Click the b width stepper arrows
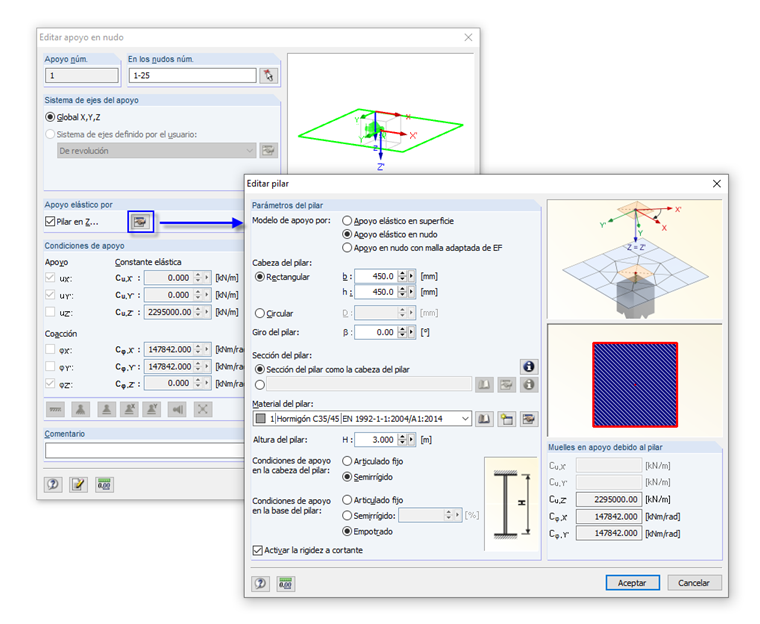 [x=402, y=276]
